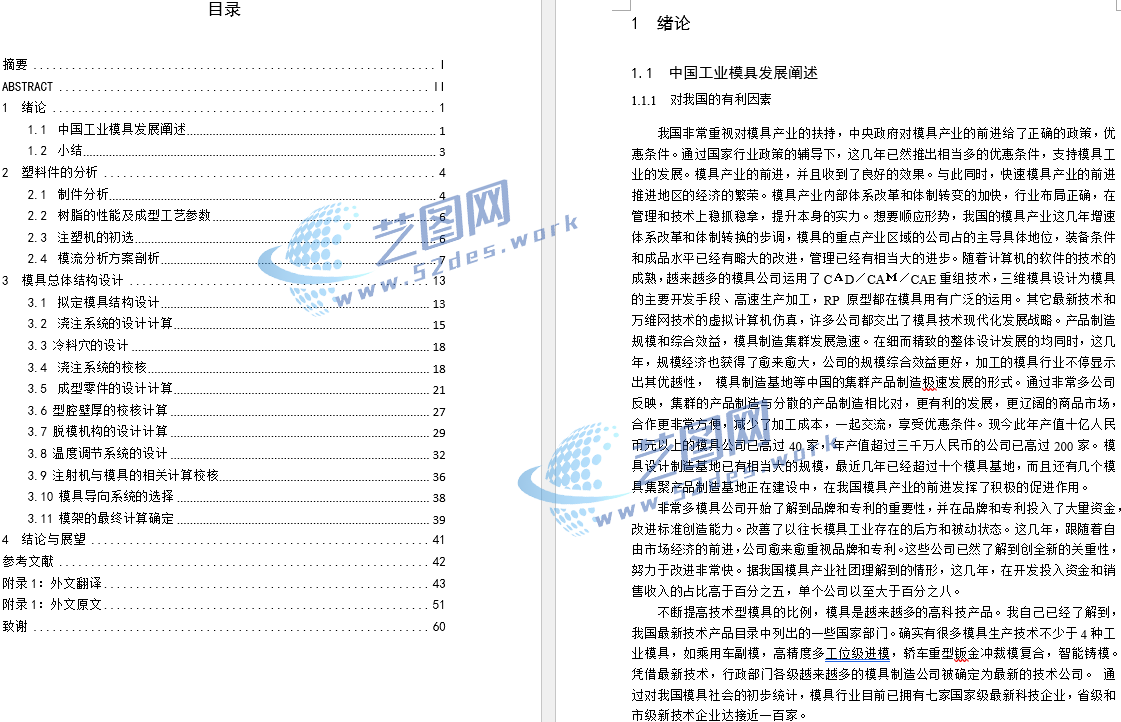
Task: Click contents entry '3.6 型腔壁厚的校核计算'
Action: (x=237, y=411)
